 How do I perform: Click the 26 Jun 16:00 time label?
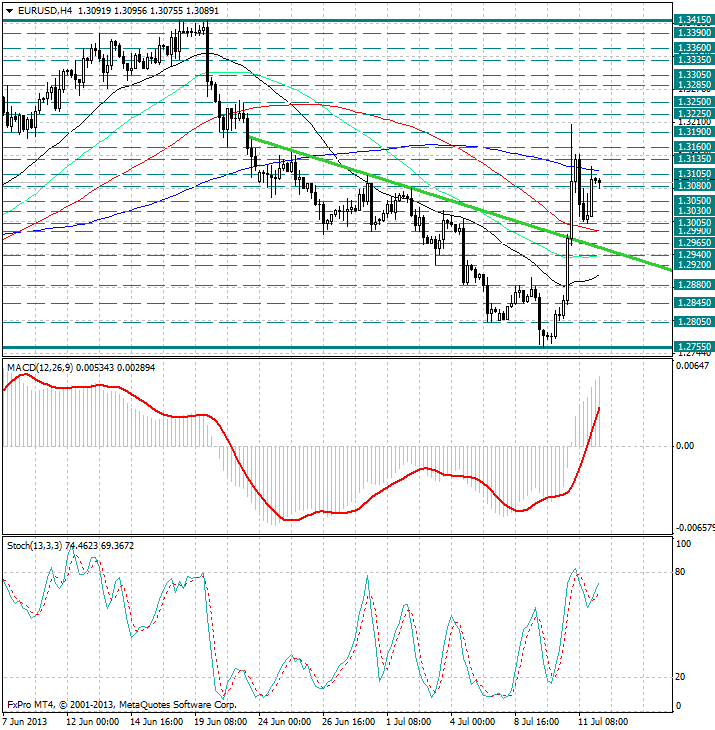coord(349,722)
